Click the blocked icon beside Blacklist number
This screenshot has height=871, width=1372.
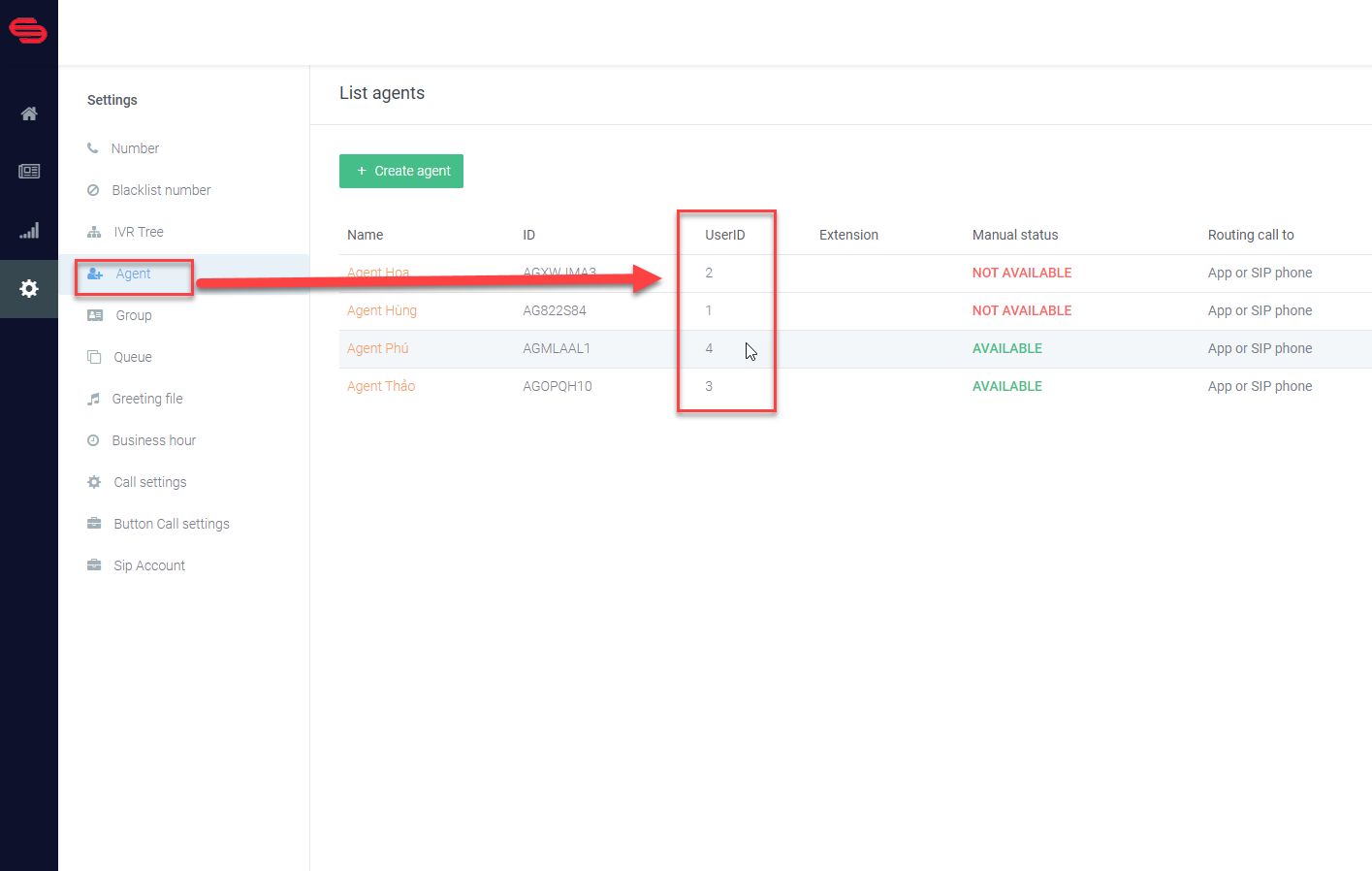93,190
